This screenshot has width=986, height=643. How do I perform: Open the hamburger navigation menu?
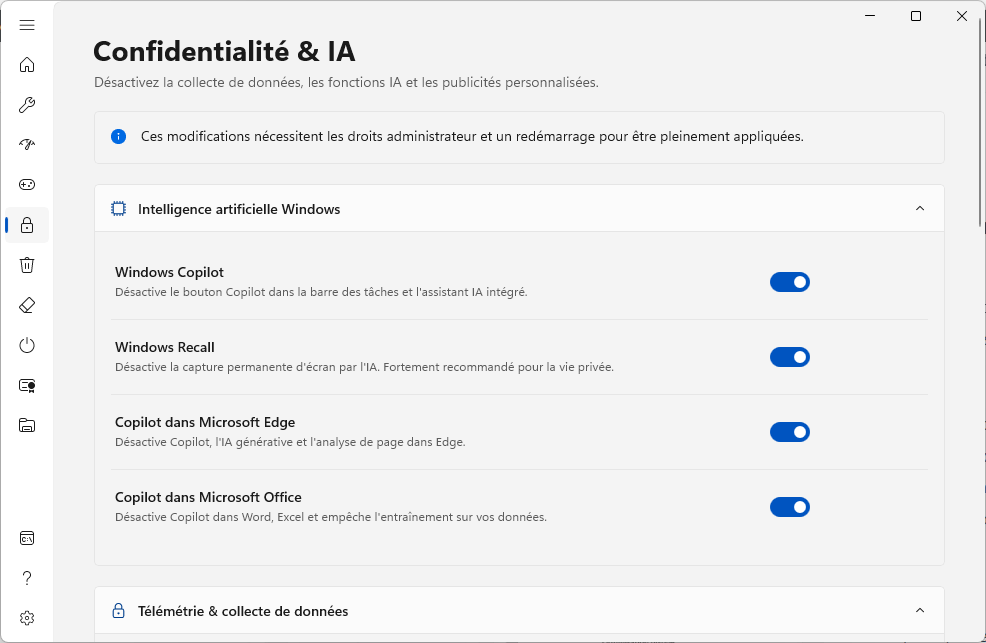tap(26, 25)
